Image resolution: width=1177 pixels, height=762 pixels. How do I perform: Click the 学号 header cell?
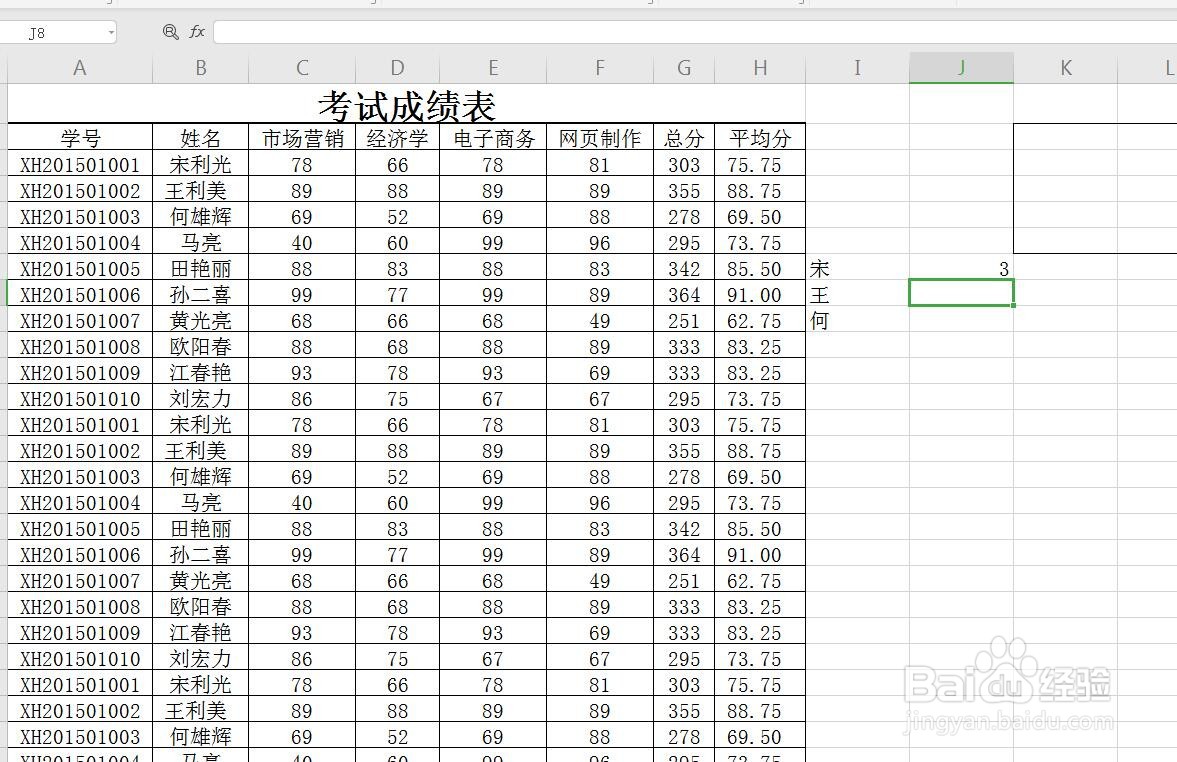click(x=79, y=138)
